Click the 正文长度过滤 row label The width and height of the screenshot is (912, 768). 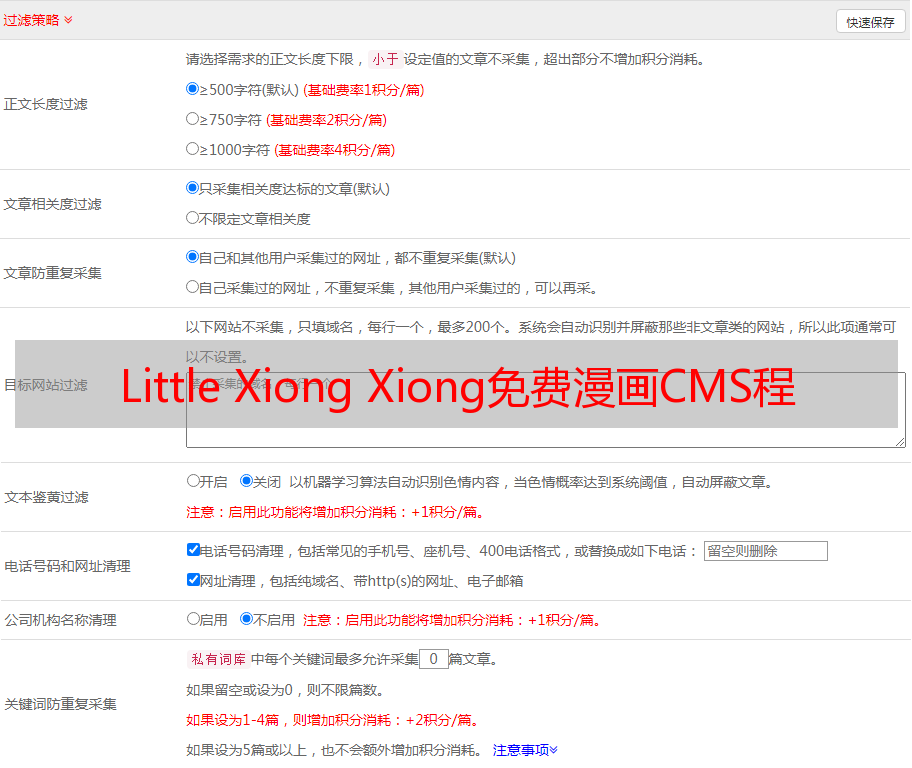pos(45,104)
